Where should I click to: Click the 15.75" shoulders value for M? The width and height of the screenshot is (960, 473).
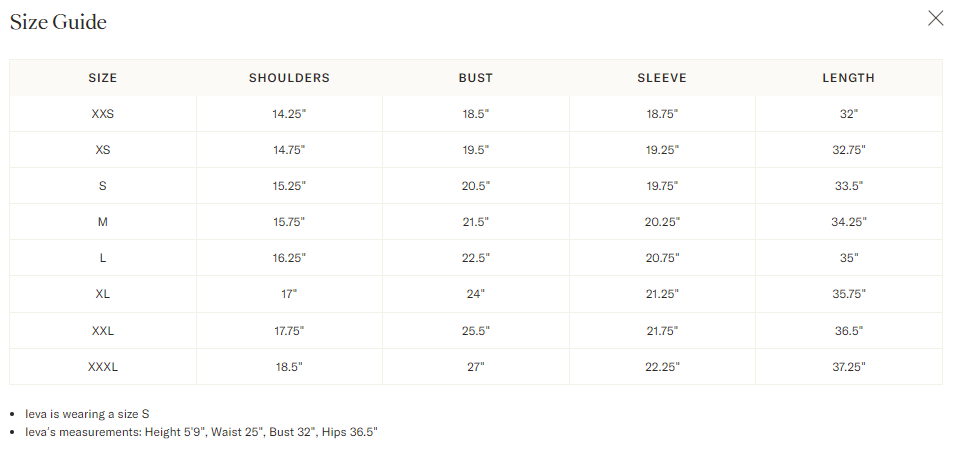pos(289,222)
